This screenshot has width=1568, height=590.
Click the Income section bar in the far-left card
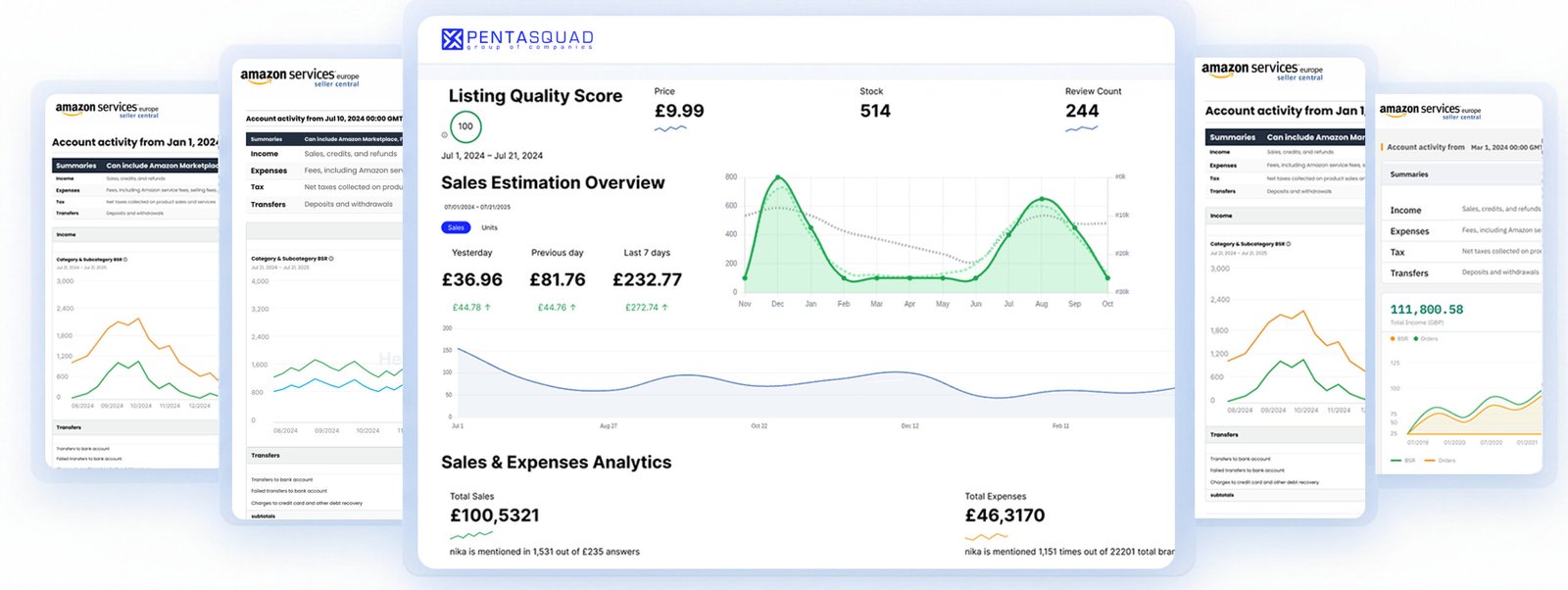click(135, 235)
